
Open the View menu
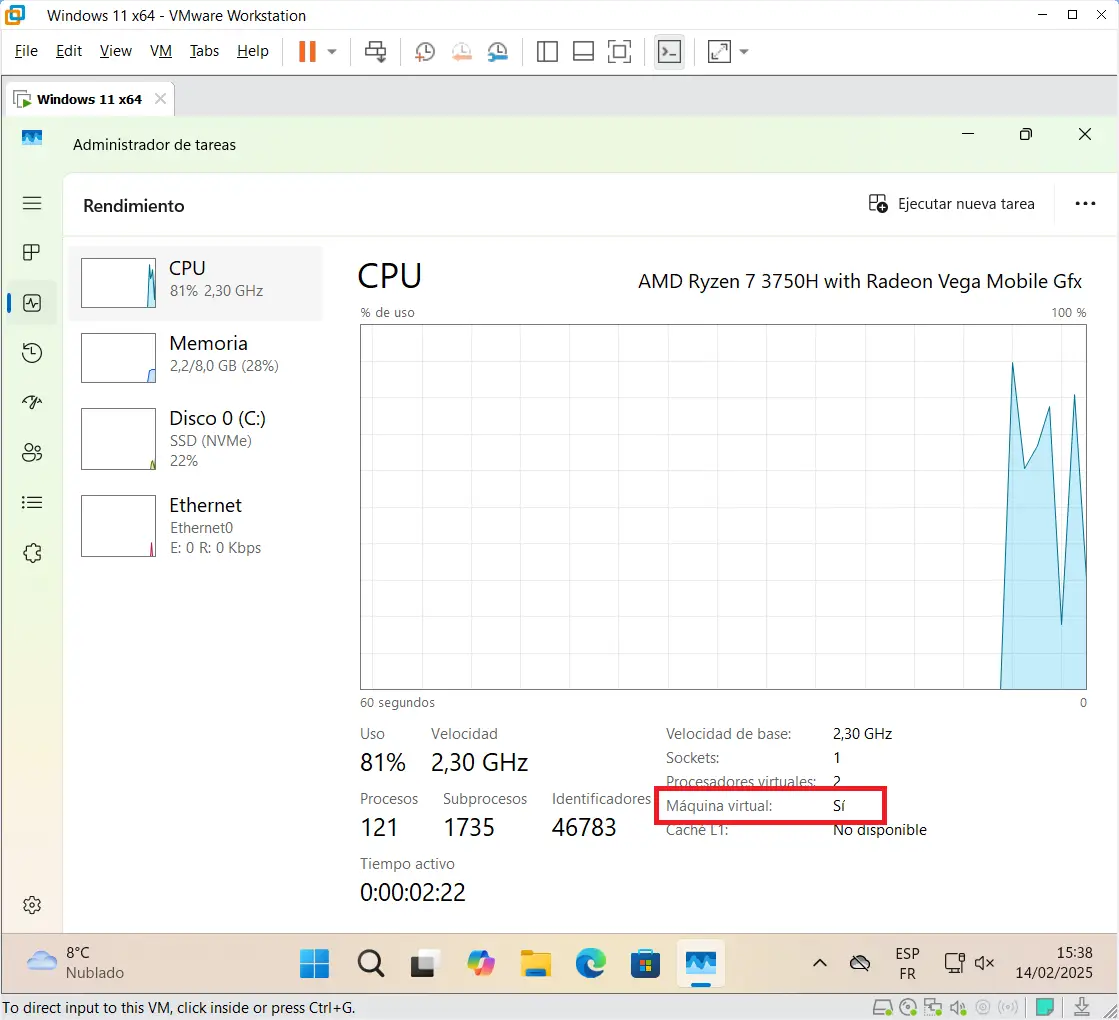(116, 51)
